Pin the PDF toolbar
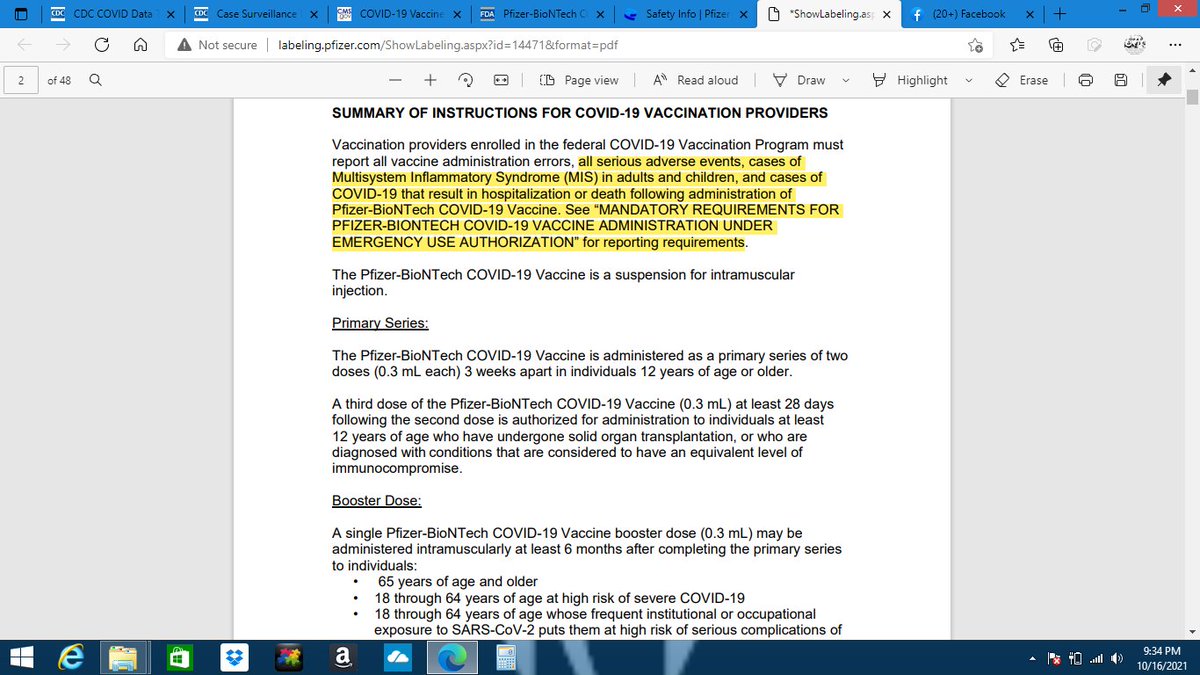 point(1164,80)
